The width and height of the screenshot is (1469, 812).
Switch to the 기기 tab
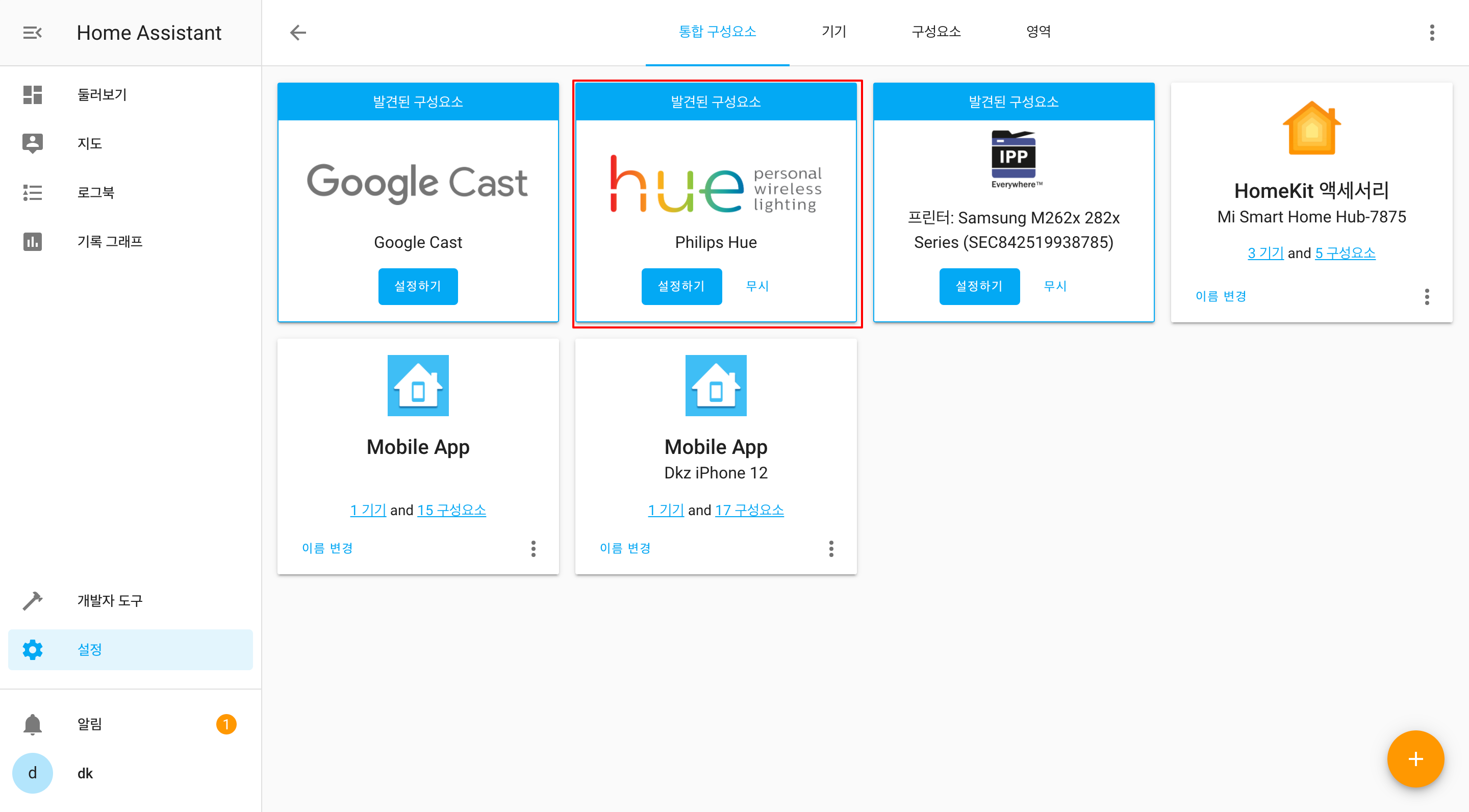tap(833, 32)
